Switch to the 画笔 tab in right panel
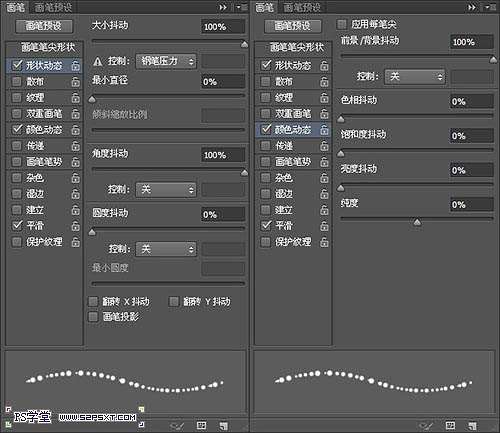Viewport: 500px width, 433px height. click(x=264, y=7)
